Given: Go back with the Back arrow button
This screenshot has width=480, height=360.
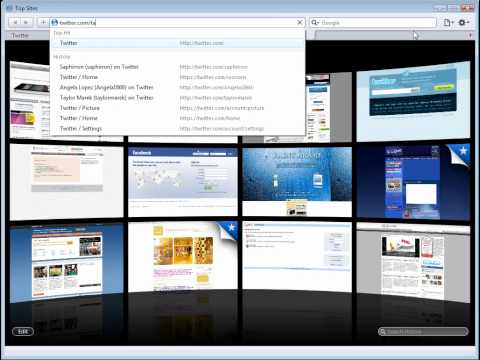Looking at the screenshot, I should 15,22.
